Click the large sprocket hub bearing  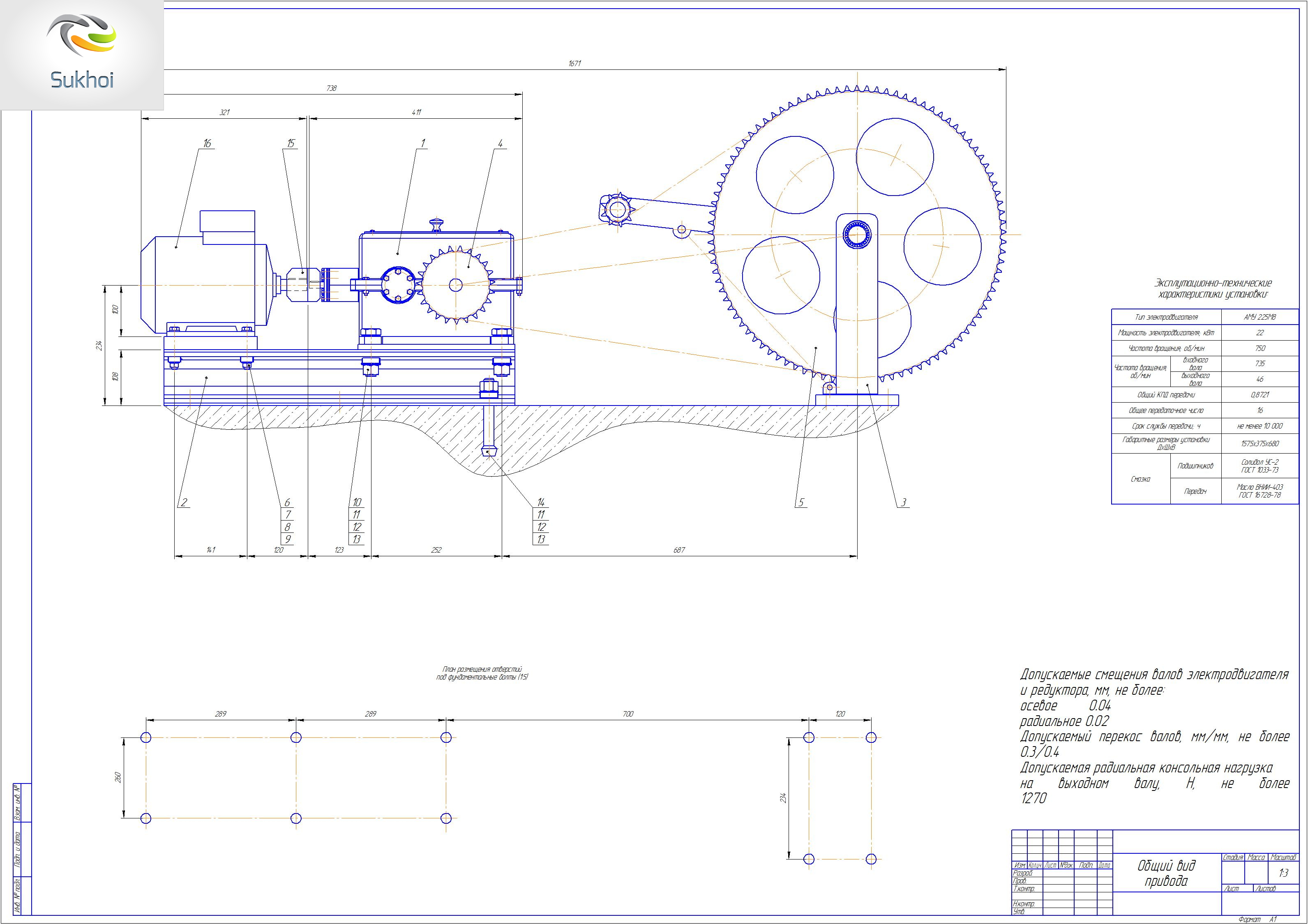857,235
